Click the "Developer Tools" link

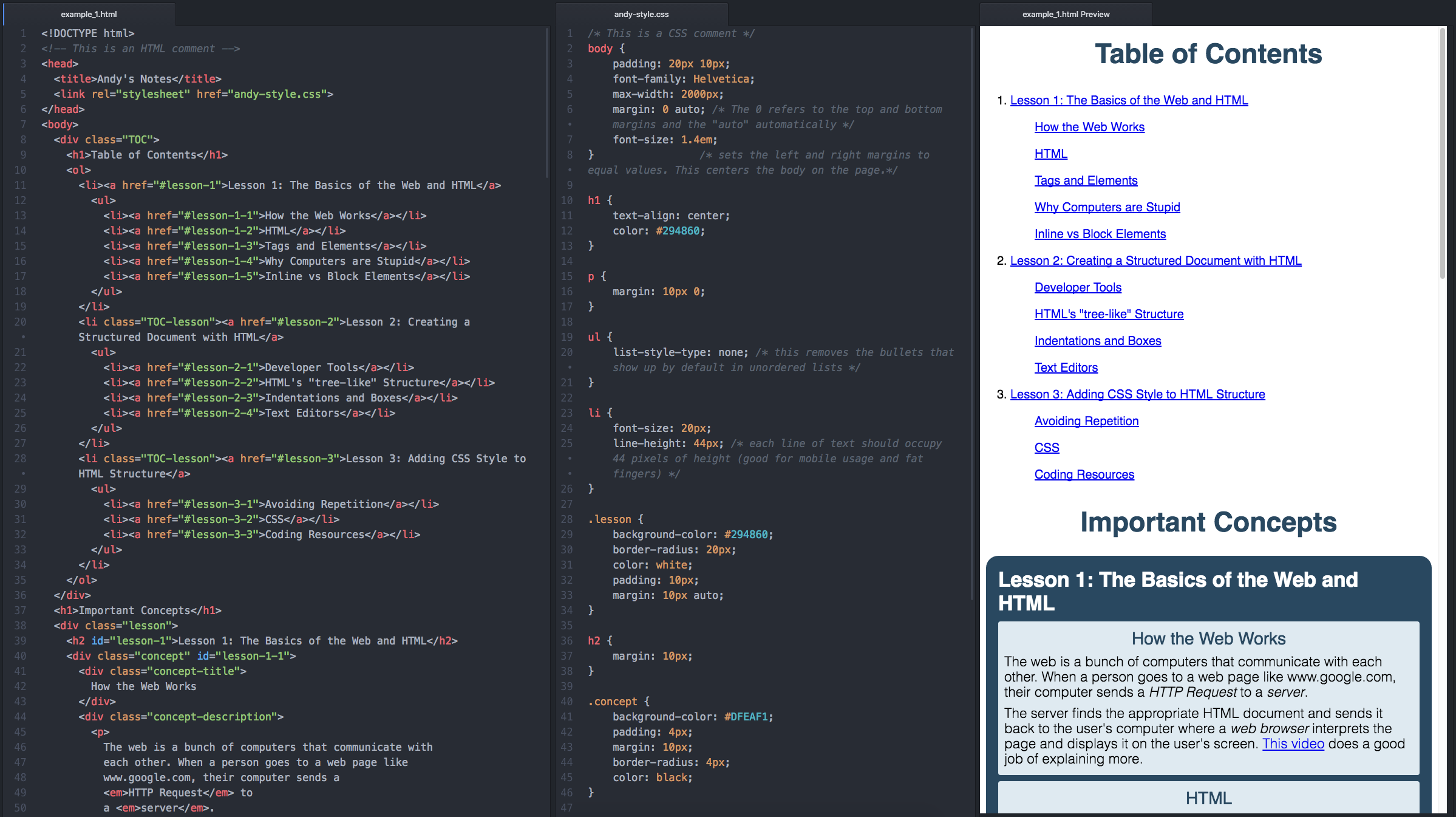tap(1078, 287)
